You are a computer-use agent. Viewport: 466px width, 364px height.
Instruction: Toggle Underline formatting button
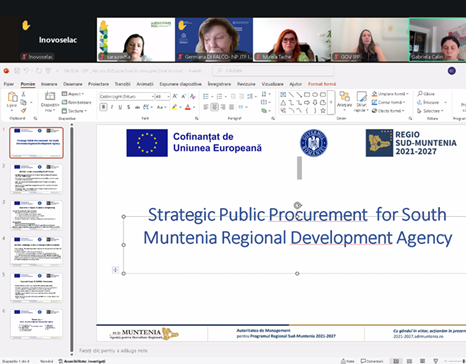coord(120,107)
